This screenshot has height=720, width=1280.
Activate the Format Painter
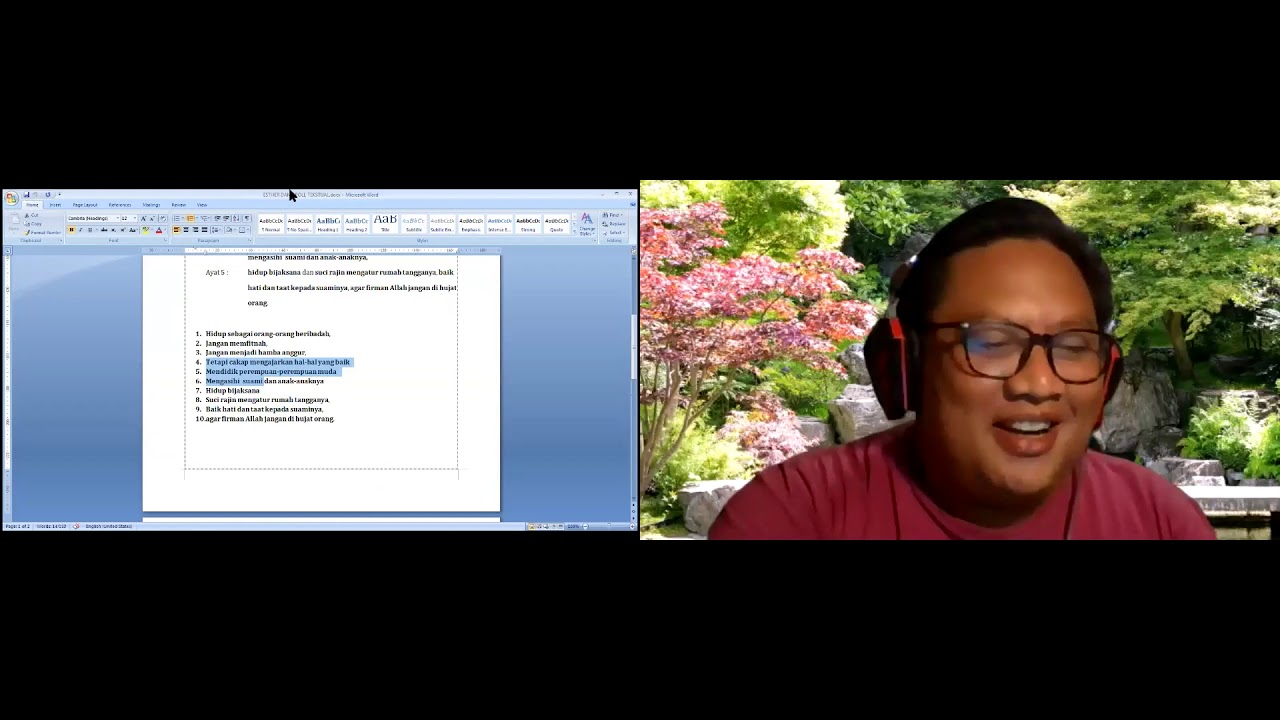pos(43,232)
